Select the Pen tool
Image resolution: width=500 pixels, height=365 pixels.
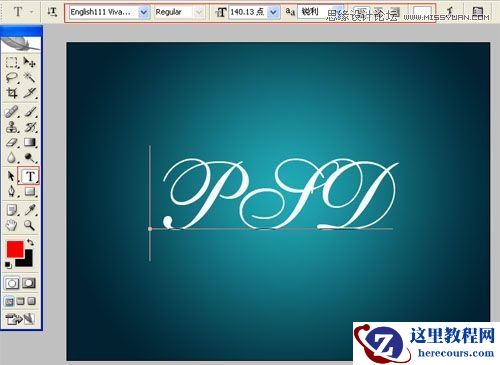[x=12, y=192]
